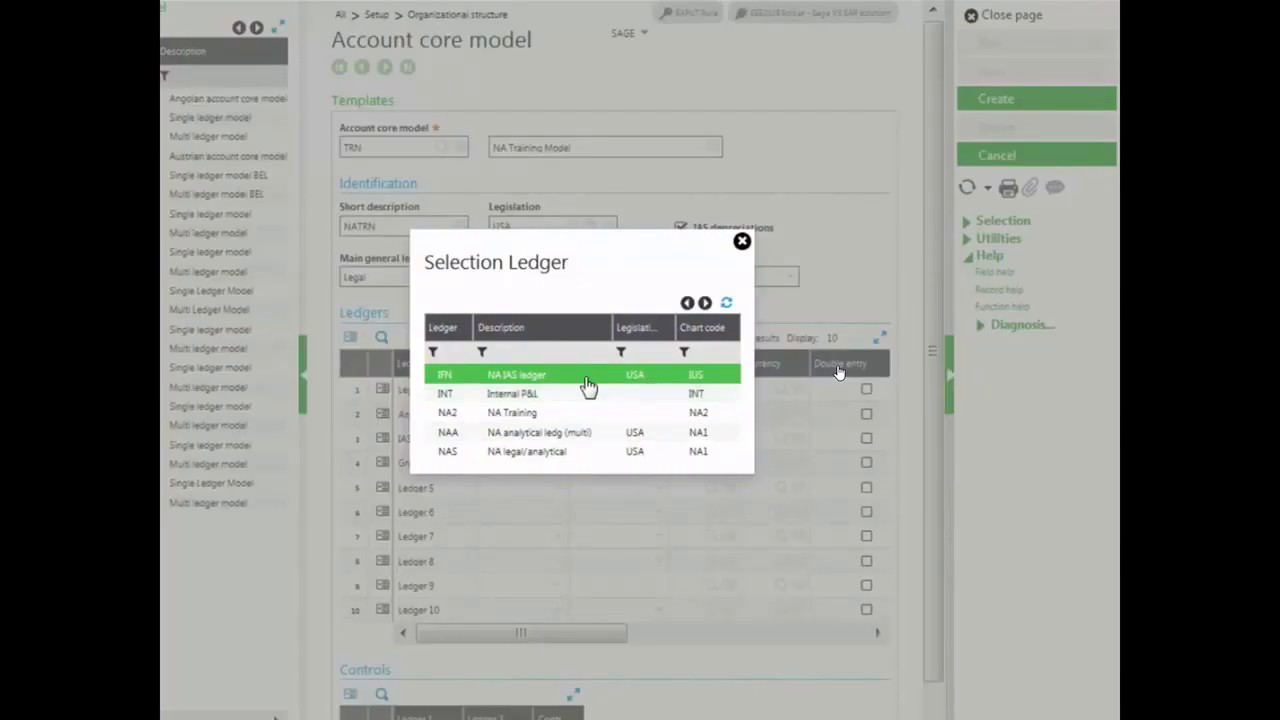Screen dimensions: 1280x720
Task: Toggle Double entry checkbox for Ledger 8
Action: pos(867,561)
